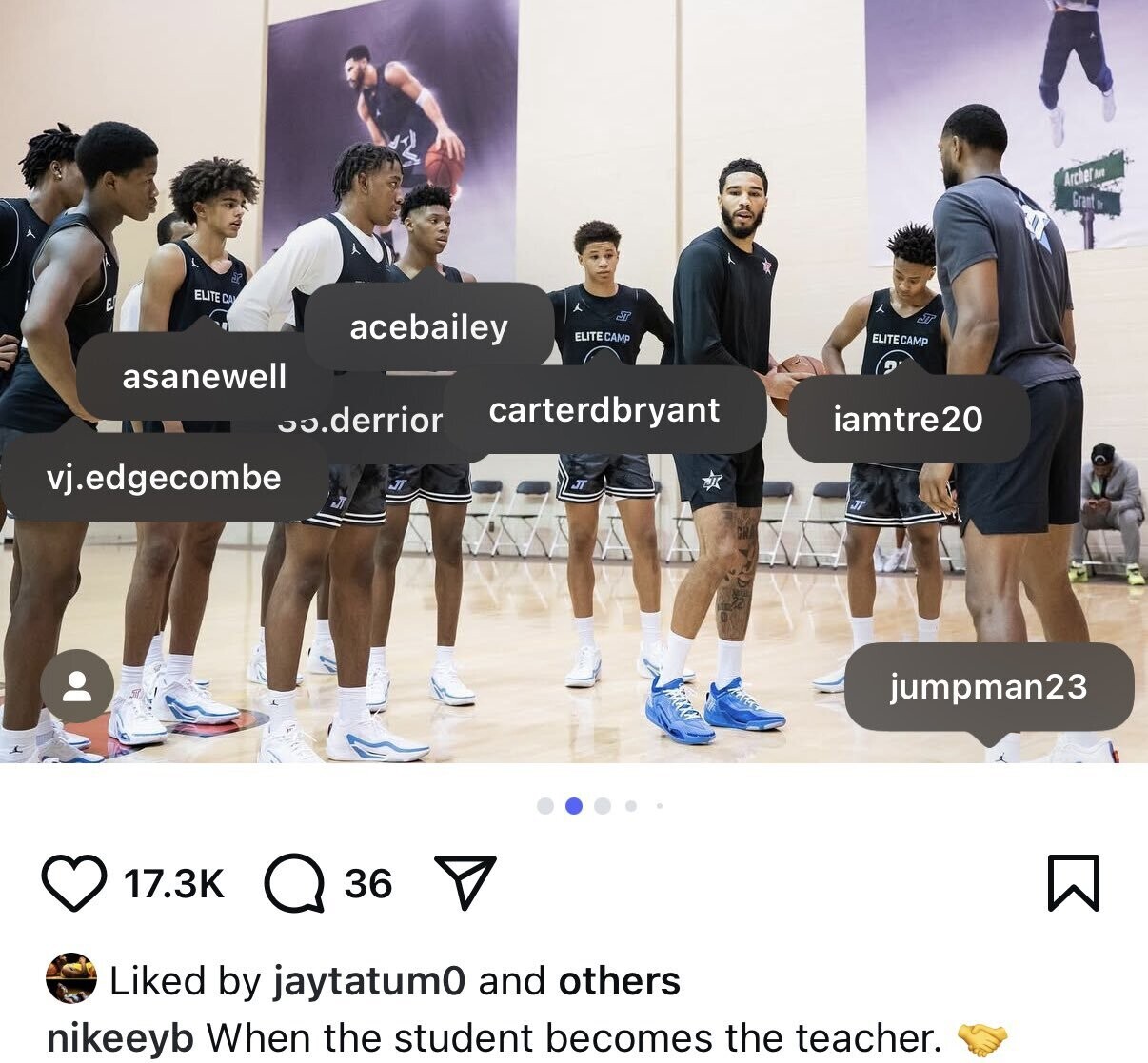Open the 36 comments count
The width and height of the screenshot is (1148, 1063).
(368, 884)
